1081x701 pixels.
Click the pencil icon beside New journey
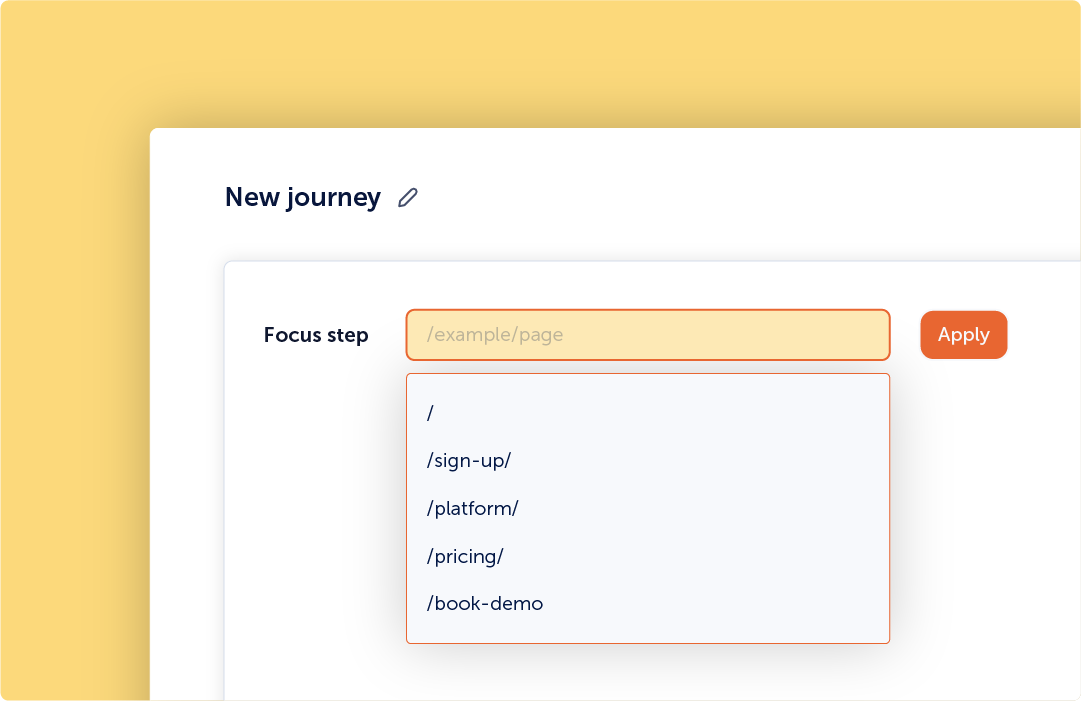pyautogui.click(x=408, y=198)
